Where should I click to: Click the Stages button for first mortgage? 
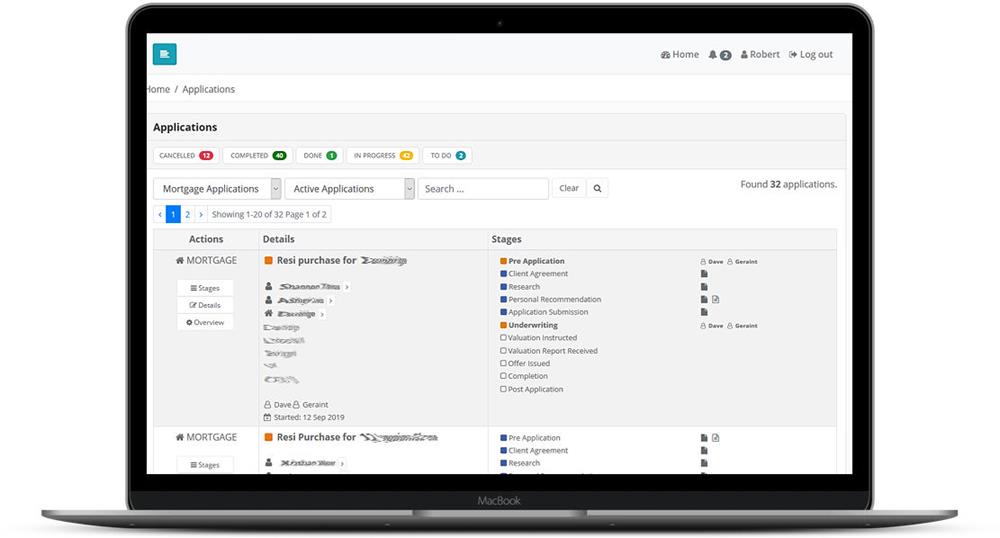click(204, 288)
